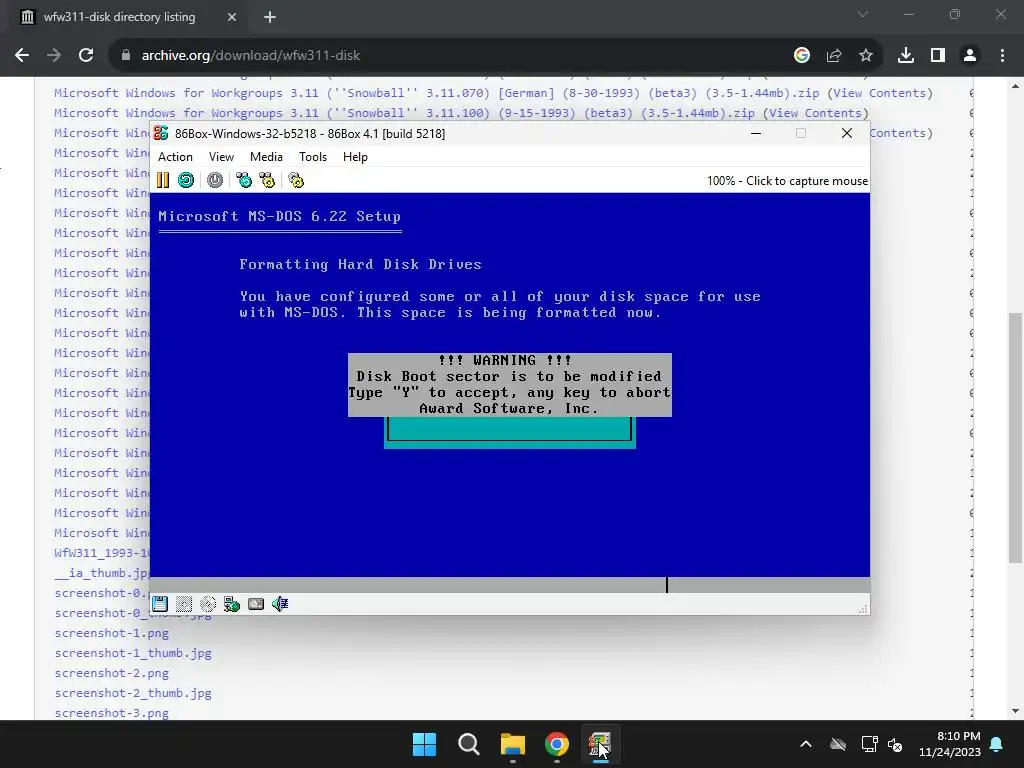This screenshot has height=768, width=1024.
Task: Close the wfw311-disk directory listing tab
Action: tap(232, 17)
